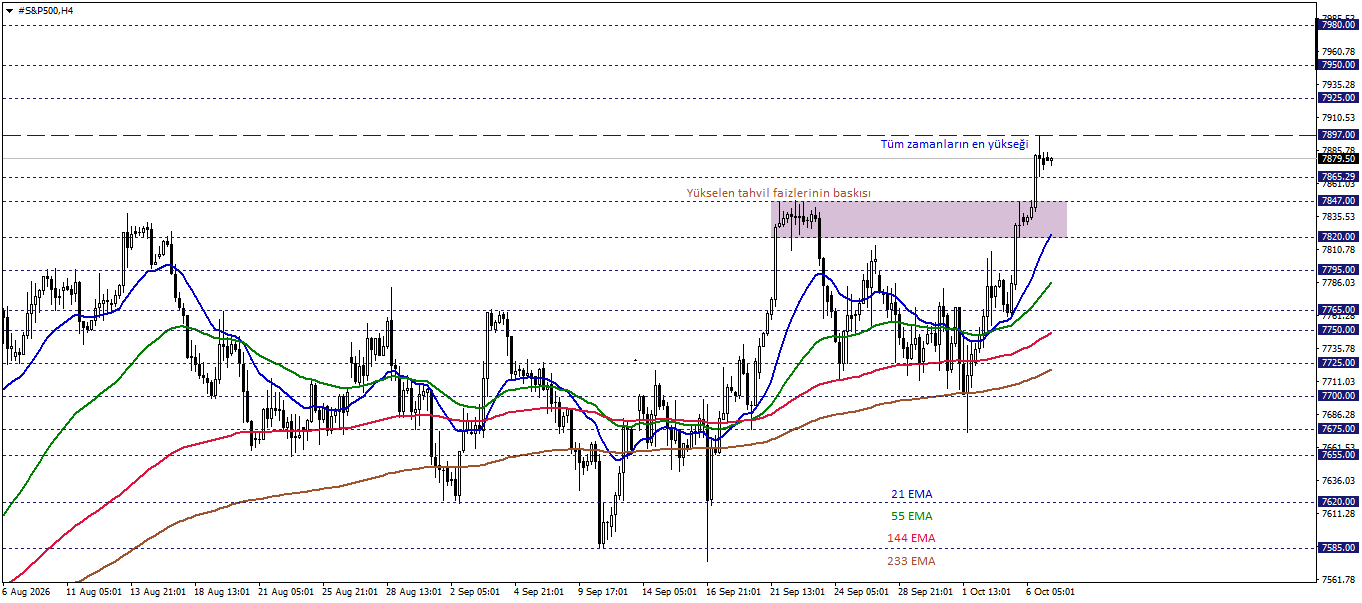This screenshot has height=603, width=1362.
Task: Click the 1 Oct 13:01 time label
Action: (986, 591)
